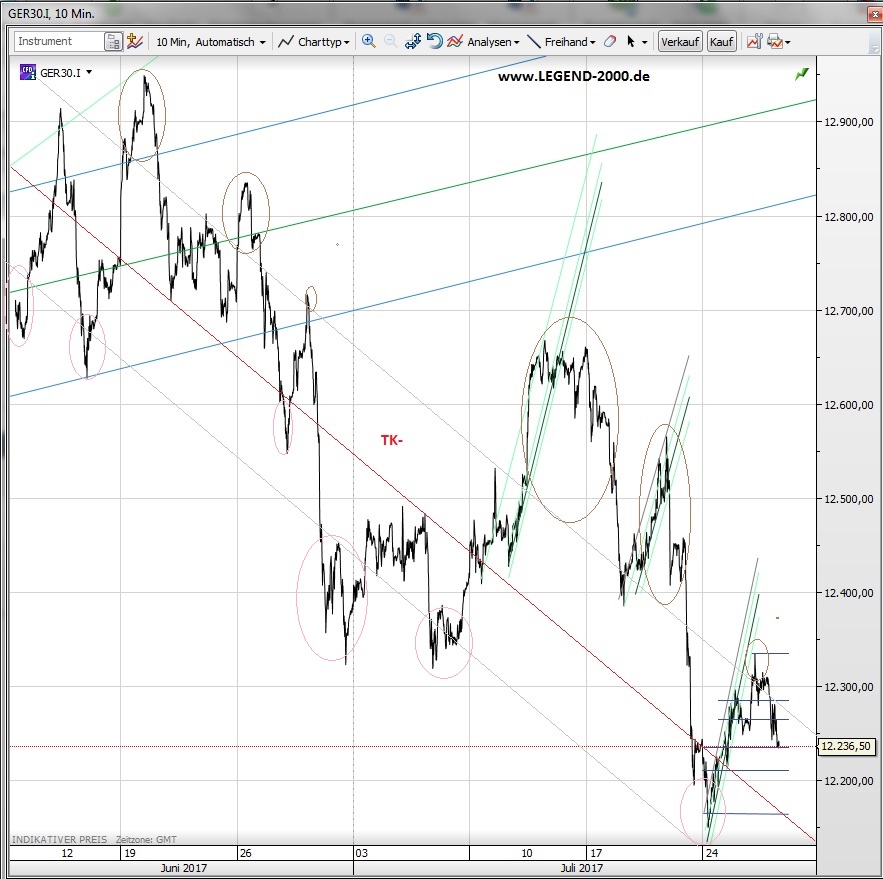The width and height of the screenshot is (883, 879).
Task: Click the undo arrow icon
Action: point(434,41)
